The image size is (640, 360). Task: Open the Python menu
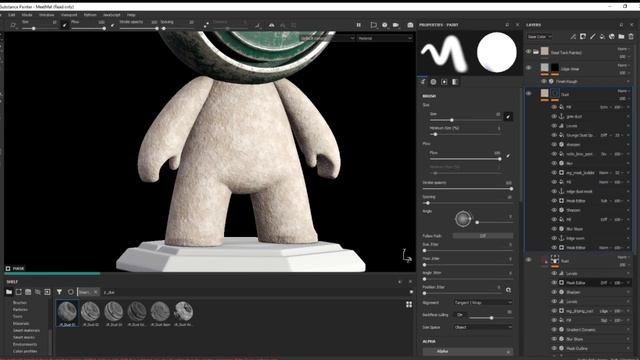point(90,15)
